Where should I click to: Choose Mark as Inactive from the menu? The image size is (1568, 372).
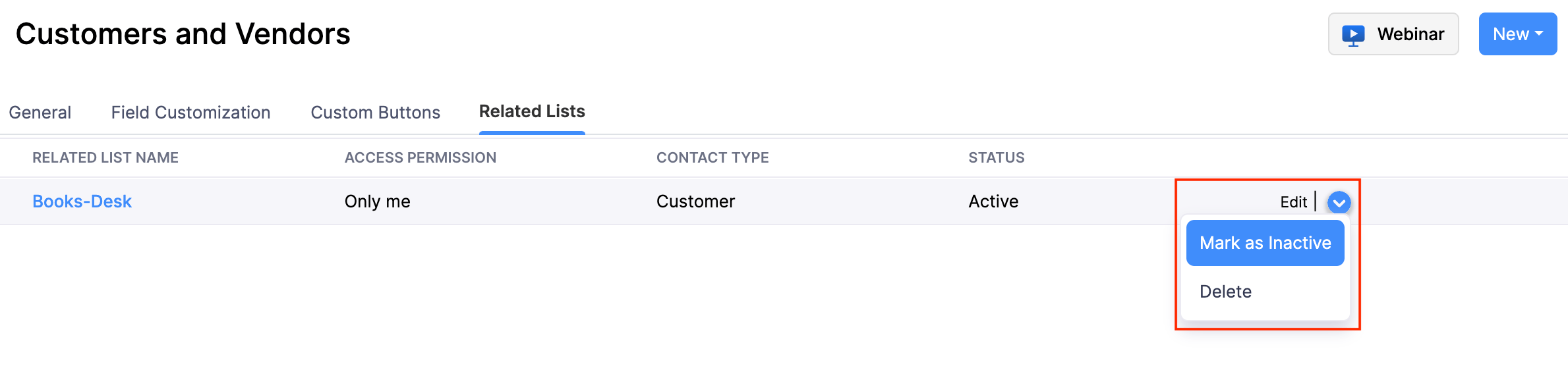pyautogui.click(x=1265, y=243)
